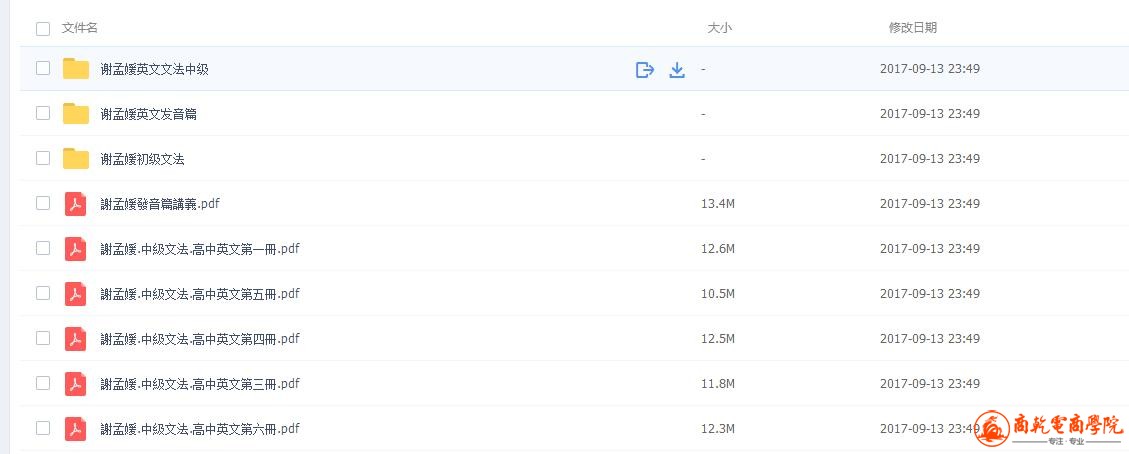Open the 谢孟媛英文发音篇 folder icon
The width and height of the screenshot is (1129, 454).
click(76, 114)
